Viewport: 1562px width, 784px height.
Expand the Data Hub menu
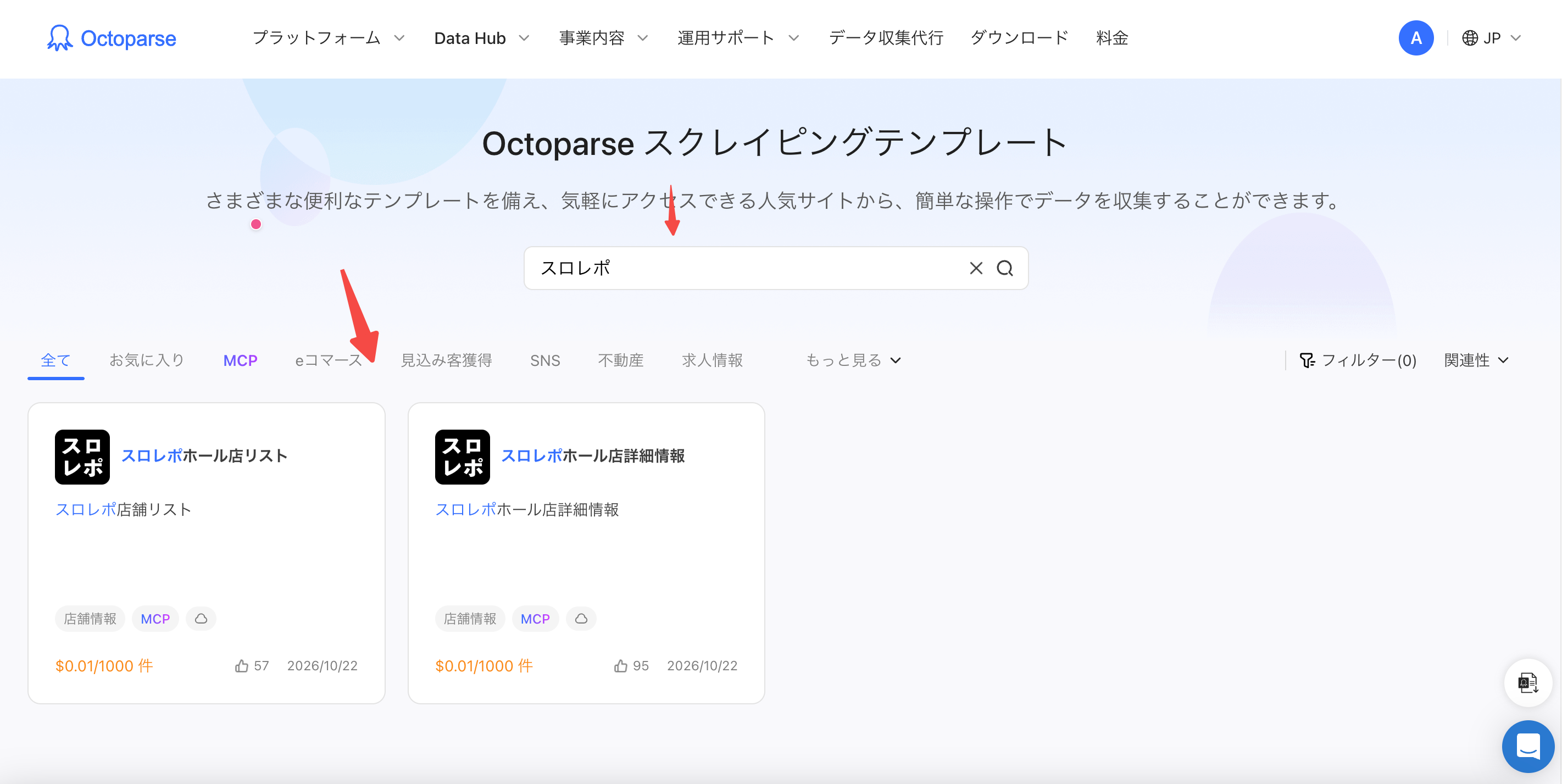481,38
